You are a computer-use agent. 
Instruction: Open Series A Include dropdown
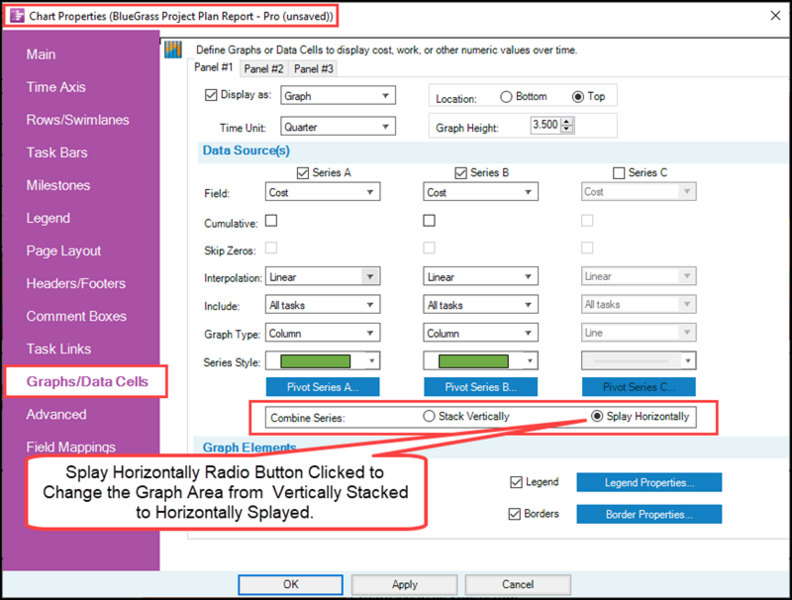point(323,305)
